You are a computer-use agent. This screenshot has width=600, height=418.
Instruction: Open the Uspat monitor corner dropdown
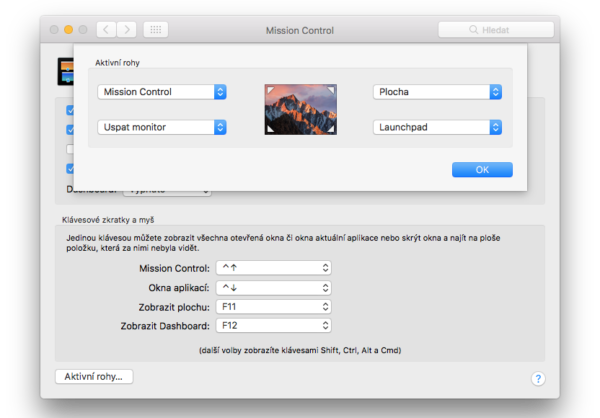point(162,127)
